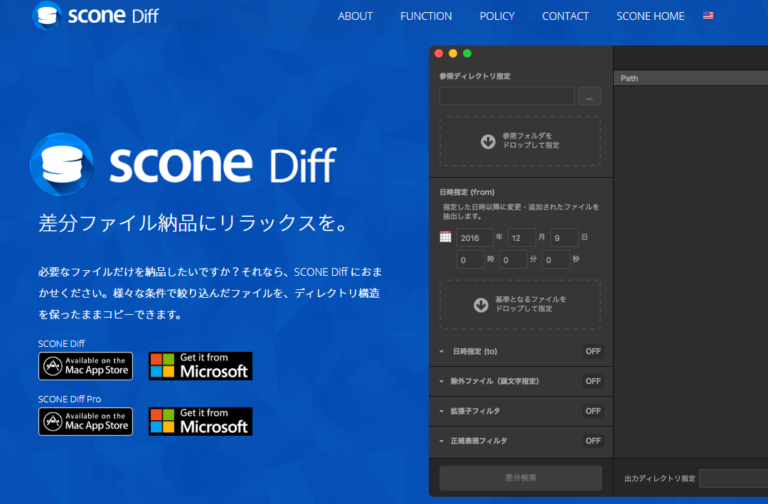This screenshot has height=504, width=768.
Task: Enable the 拡張子フィルタ OFF switch
Action: (593, 411)
